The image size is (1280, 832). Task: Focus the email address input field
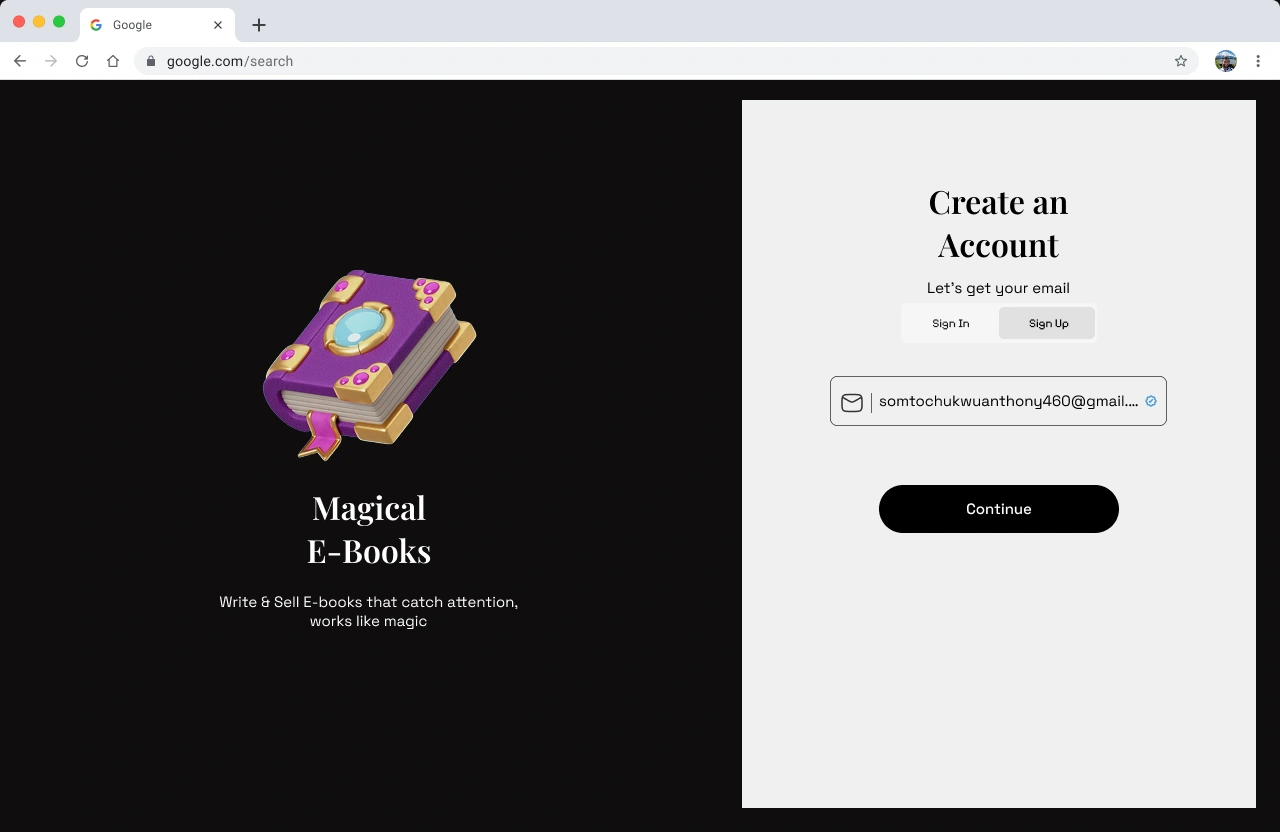[x=998, y=401]
